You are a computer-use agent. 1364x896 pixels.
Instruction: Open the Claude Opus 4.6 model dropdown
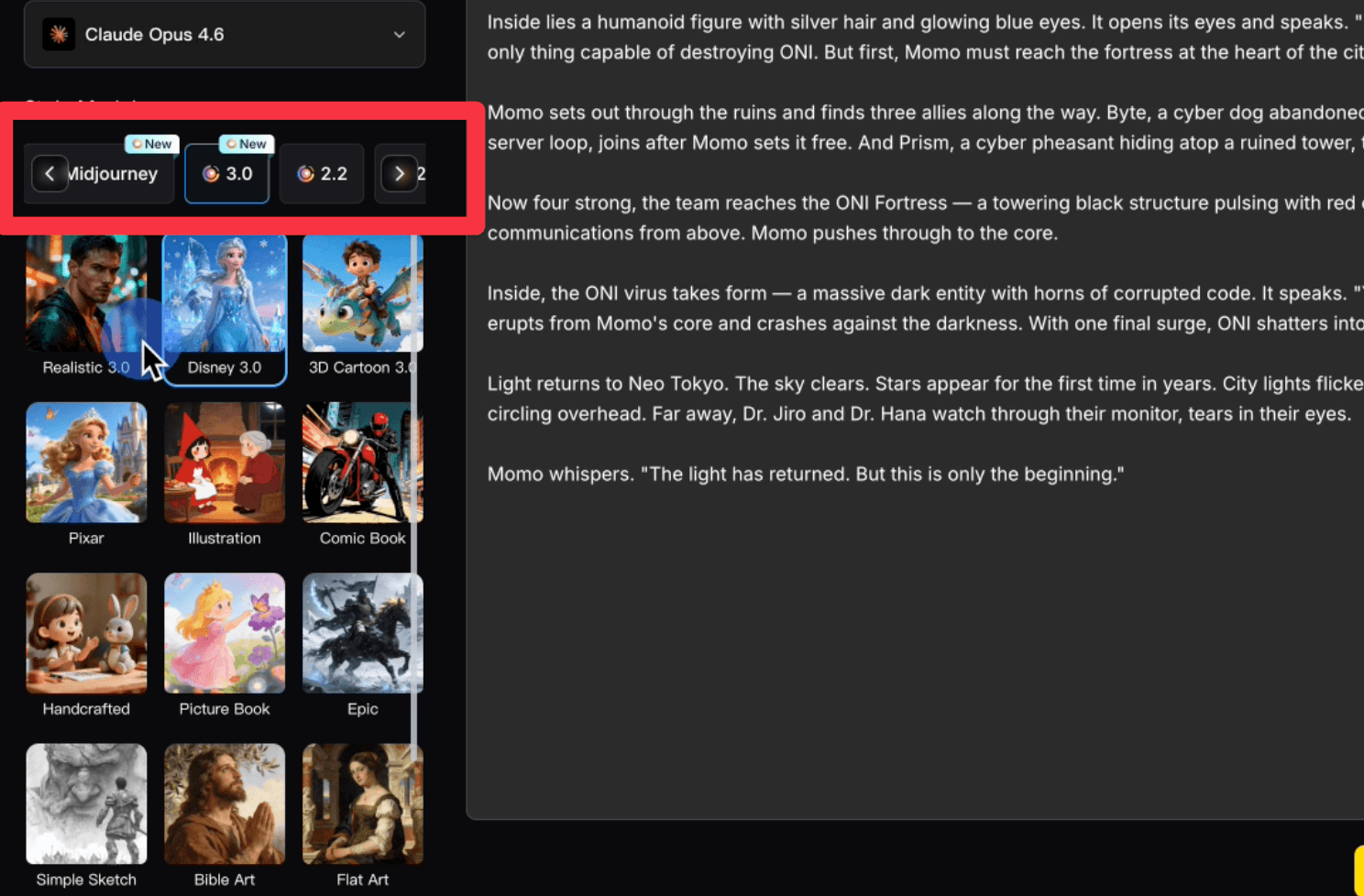pos(224,35)
